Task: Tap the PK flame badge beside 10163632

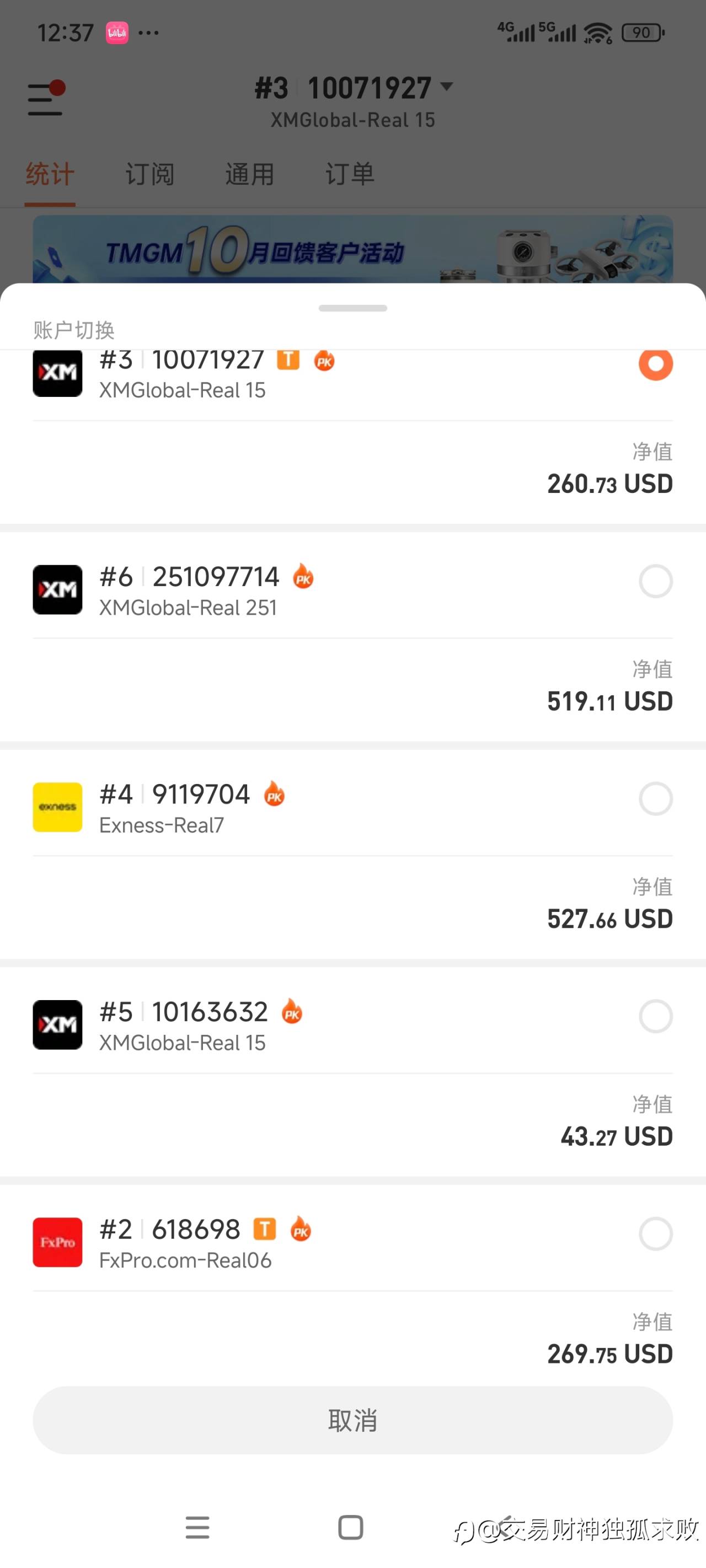Action: pyautogui.click(x=292, y=1012)
